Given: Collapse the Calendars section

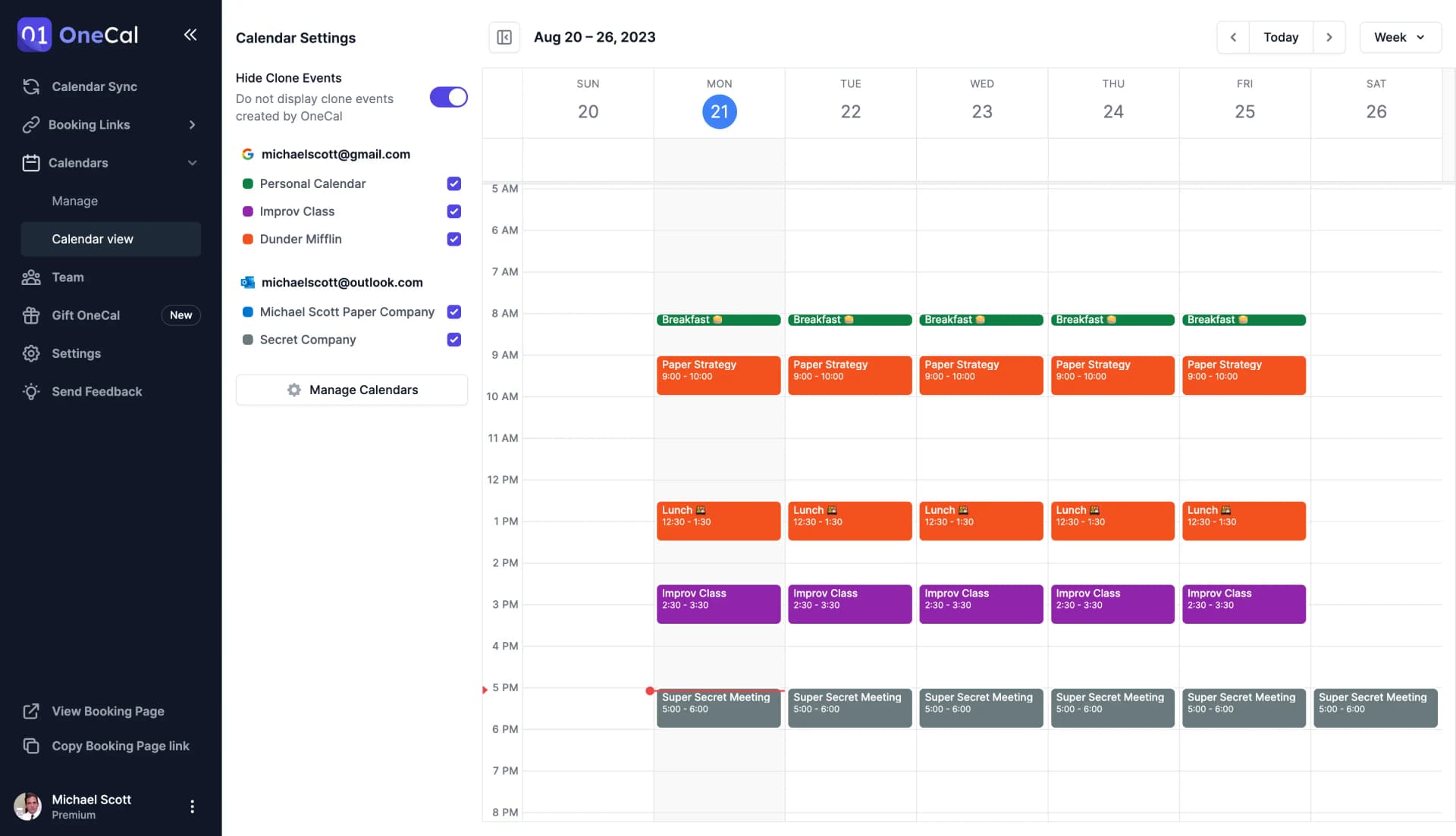Looking at the screenshot, I should pos(192,163).
